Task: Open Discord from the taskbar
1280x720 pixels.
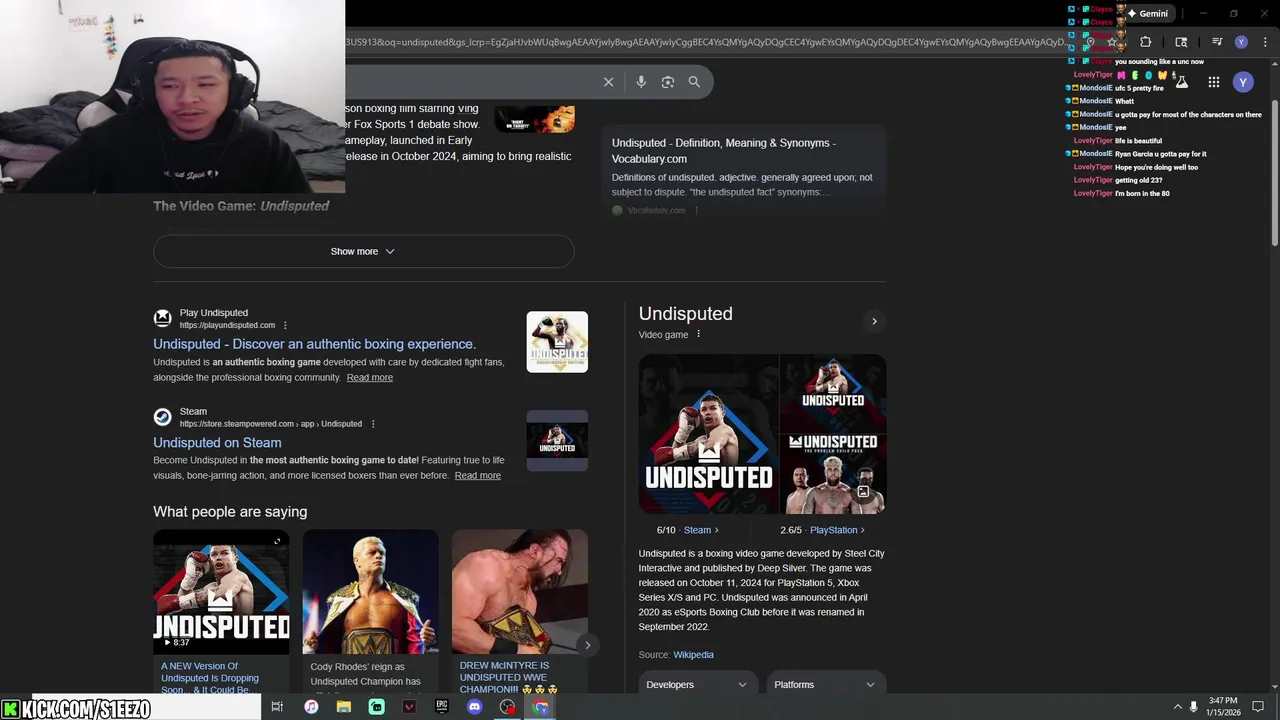Action: click(475, 707)
